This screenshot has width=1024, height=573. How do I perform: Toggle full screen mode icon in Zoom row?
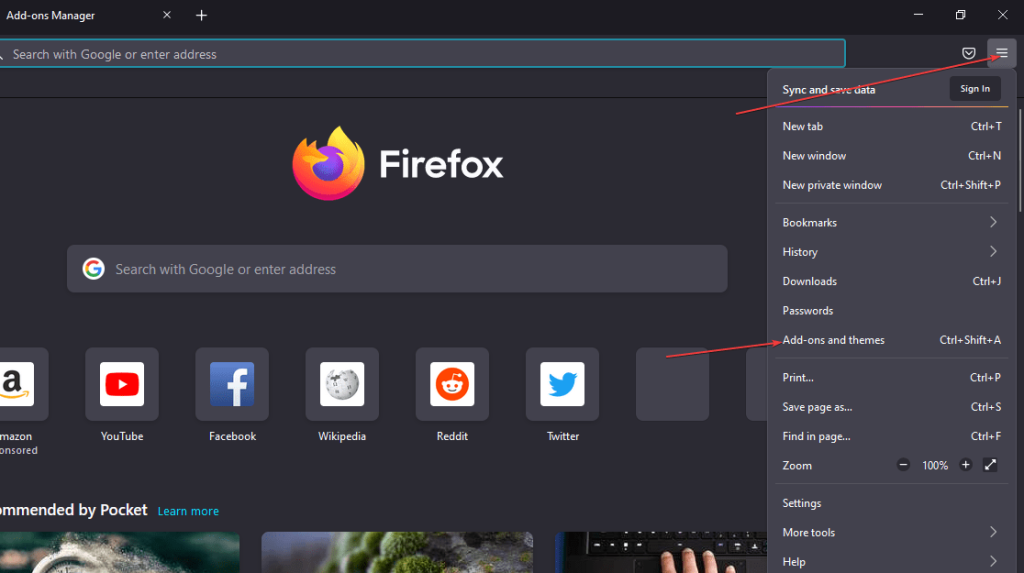[990, 465]
